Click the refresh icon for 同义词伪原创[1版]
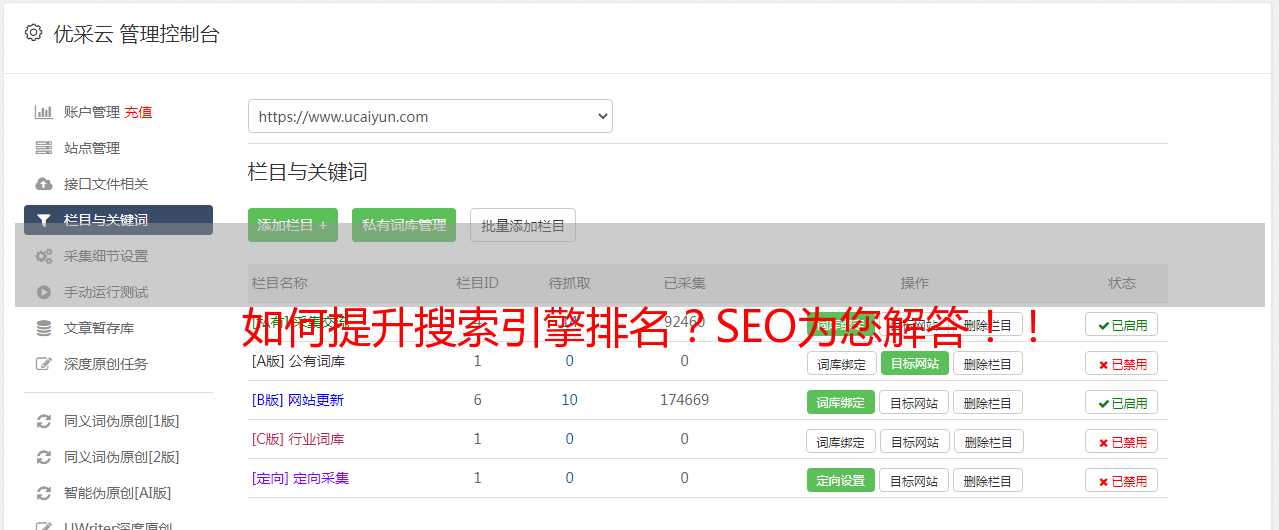The height and width of the screenshot is (530, 1279). pos(43,421)
